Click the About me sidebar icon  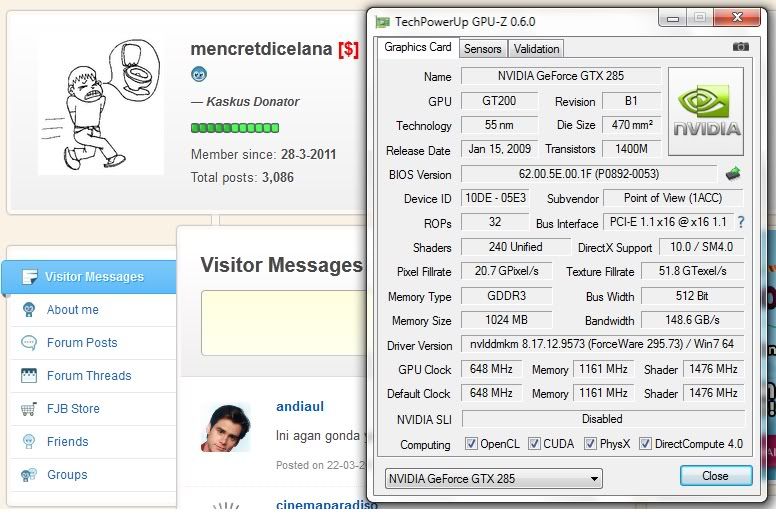coord(29,310)
